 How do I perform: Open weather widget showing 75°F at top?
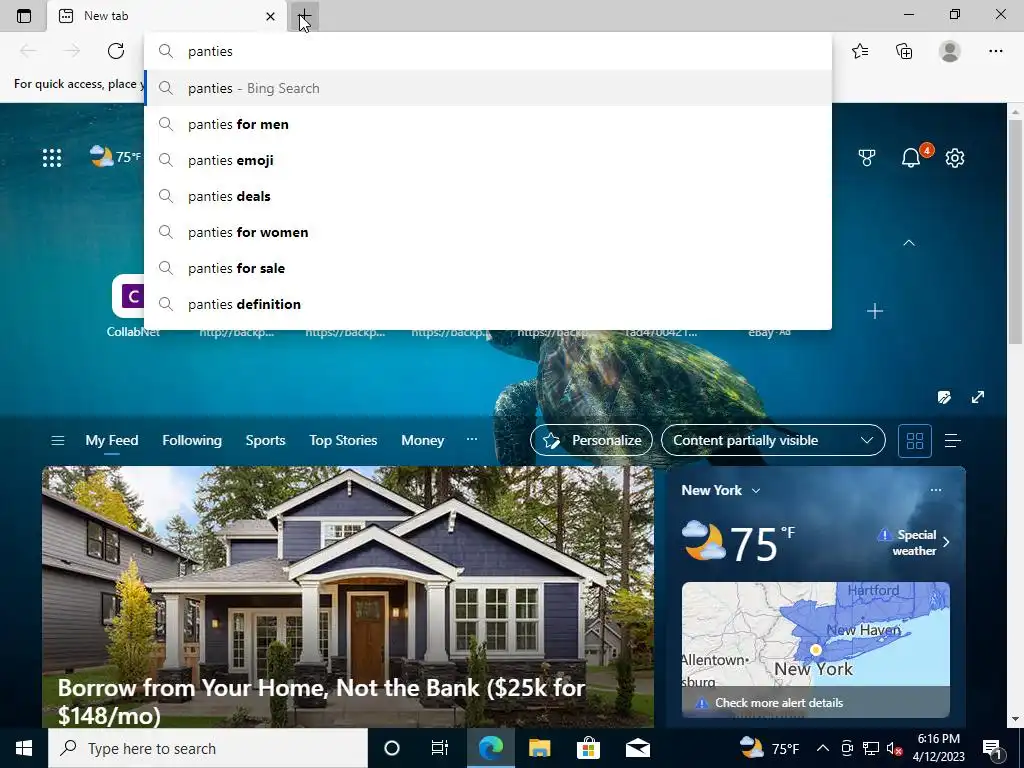click(115, 157)
